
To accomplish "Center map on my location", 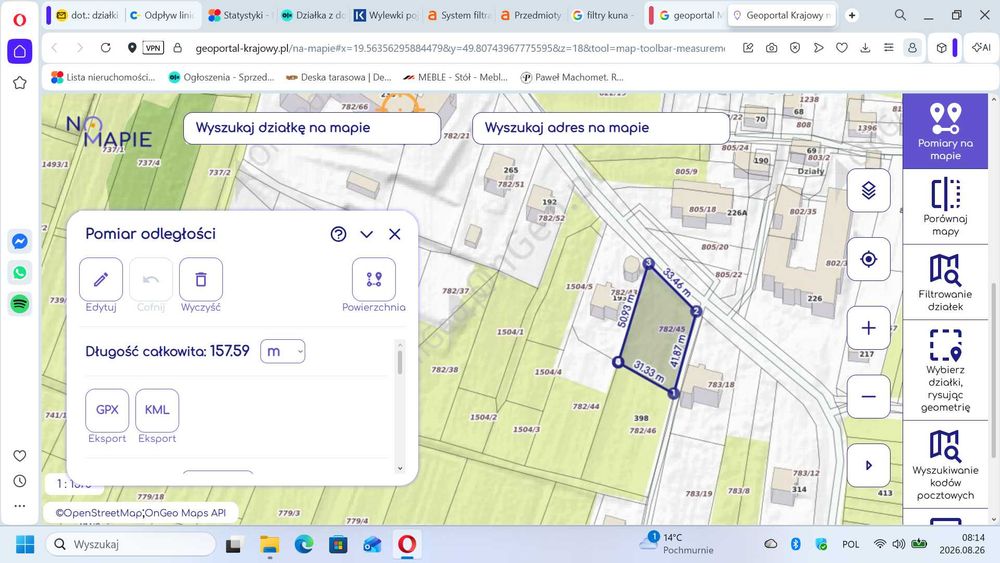I will tap(869, 260).
